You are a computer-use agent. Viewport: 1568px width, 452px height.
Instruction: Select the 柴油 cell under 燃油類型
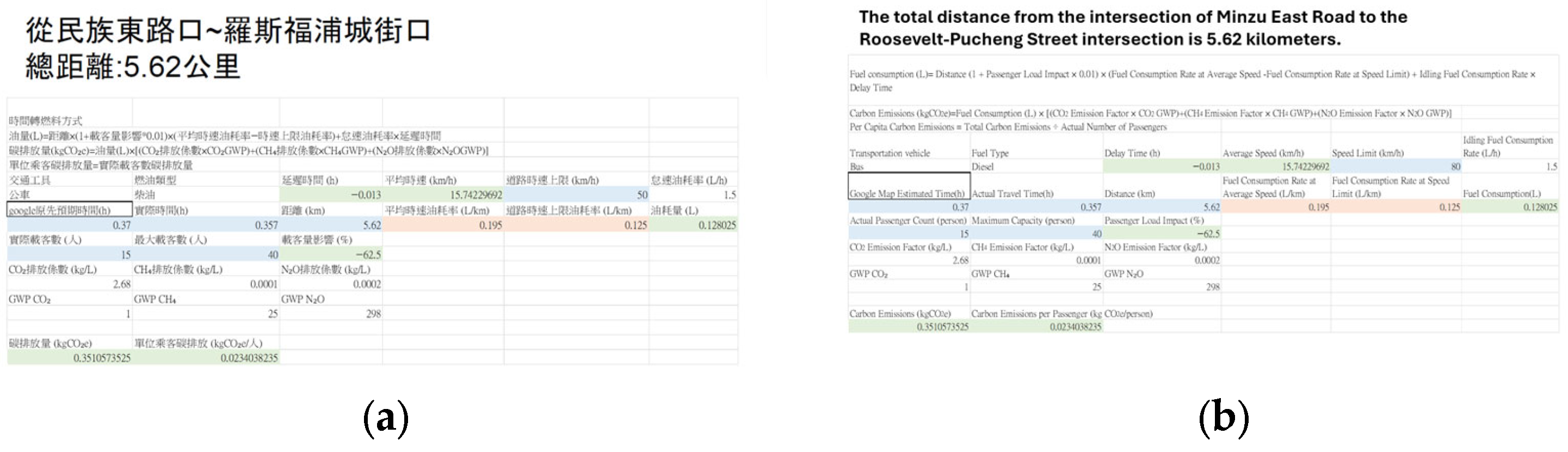pos(205,195)
